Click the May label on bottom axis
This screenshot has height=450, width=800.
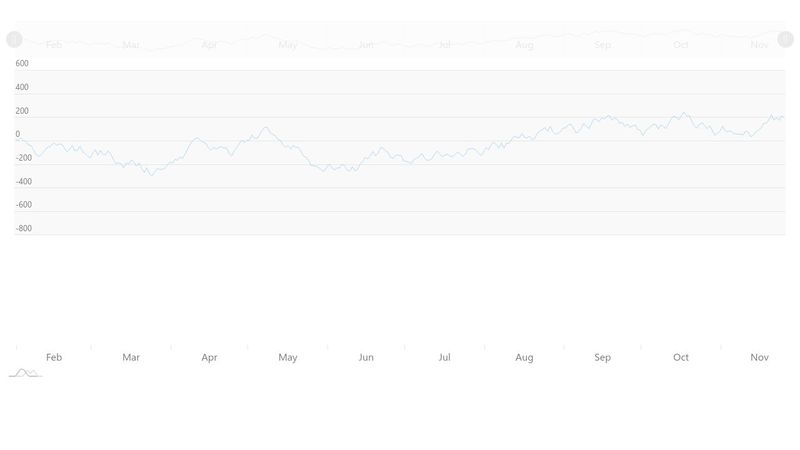pyautogui.click(x=288, y=357)
